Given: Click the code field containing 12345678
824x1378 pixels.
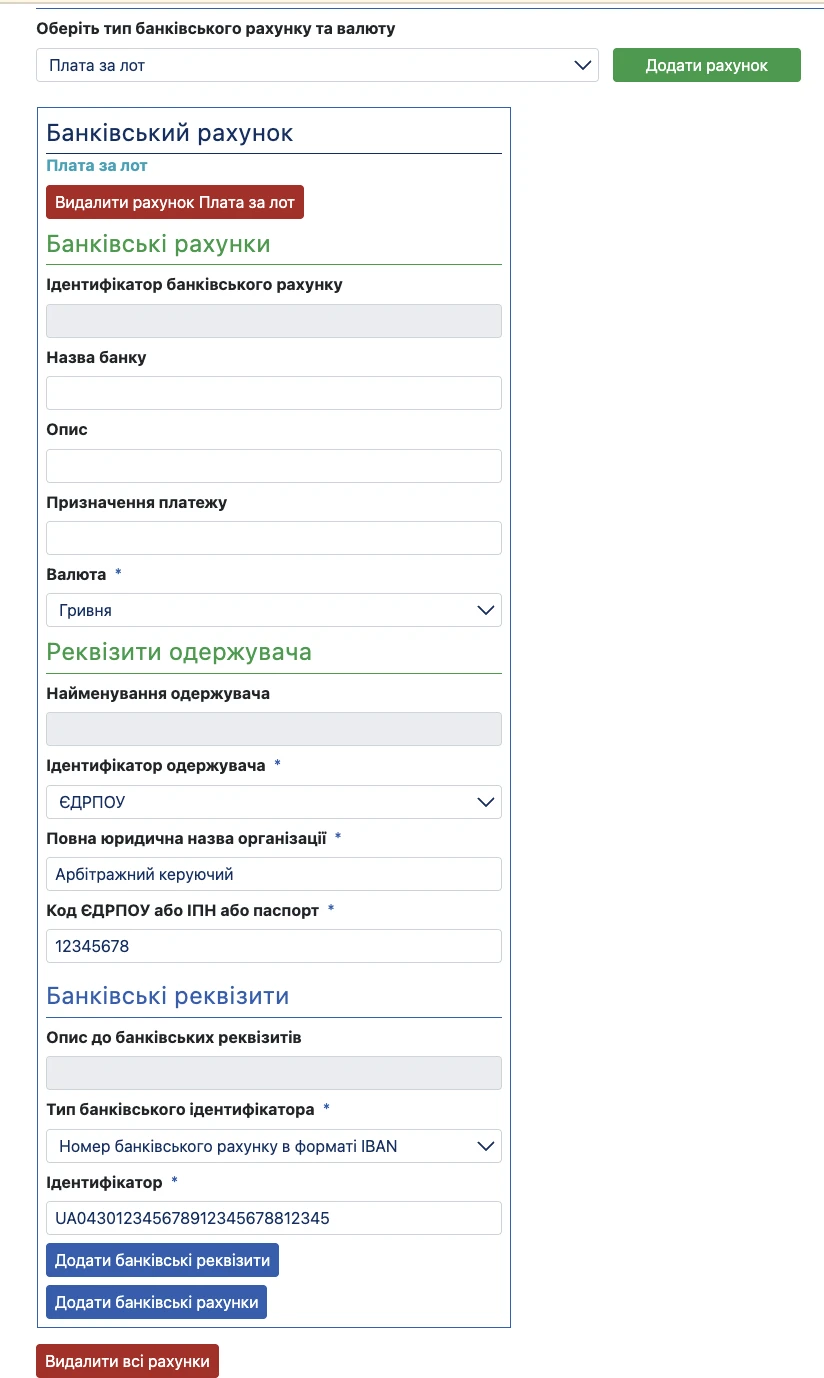Looking at the screenshot, I should (x=274, y=946).
